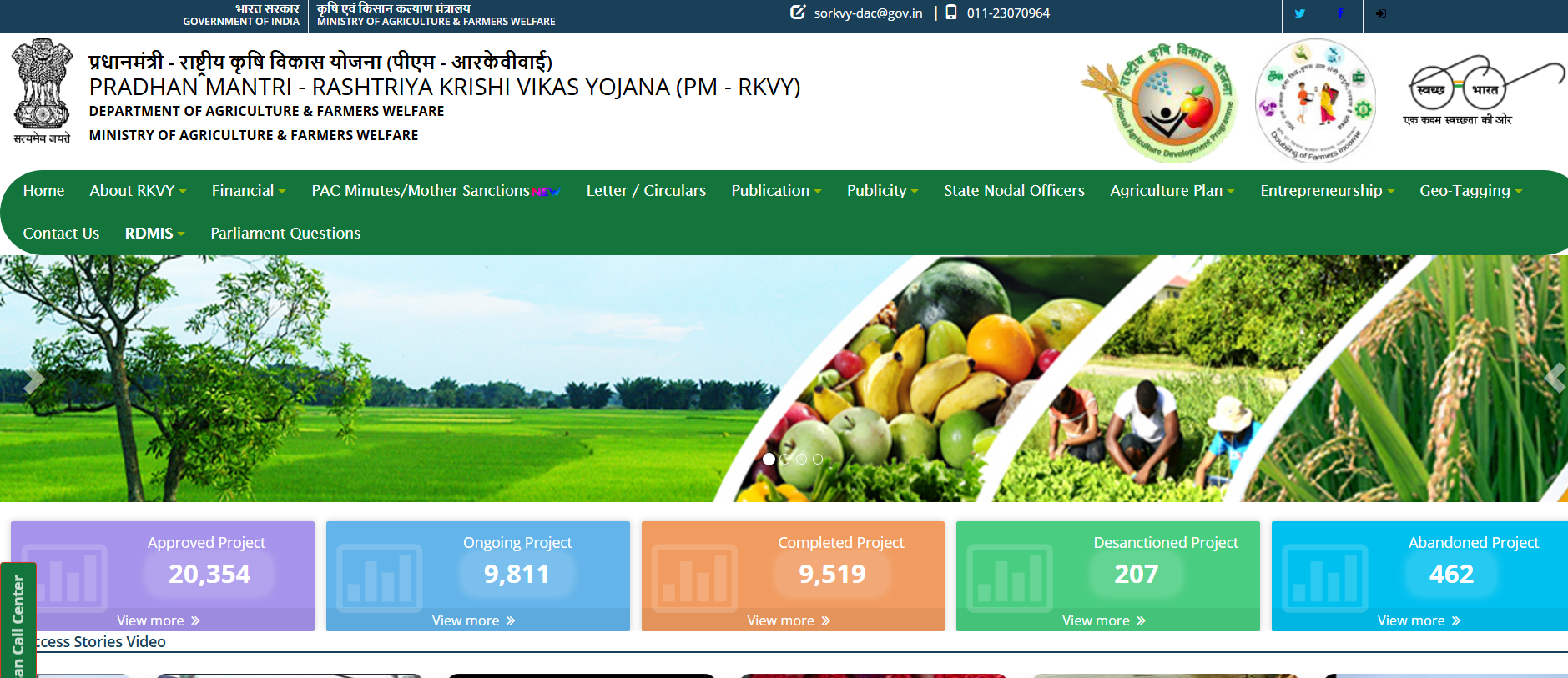Expand the Financial dropdown menu

point(249,191)
